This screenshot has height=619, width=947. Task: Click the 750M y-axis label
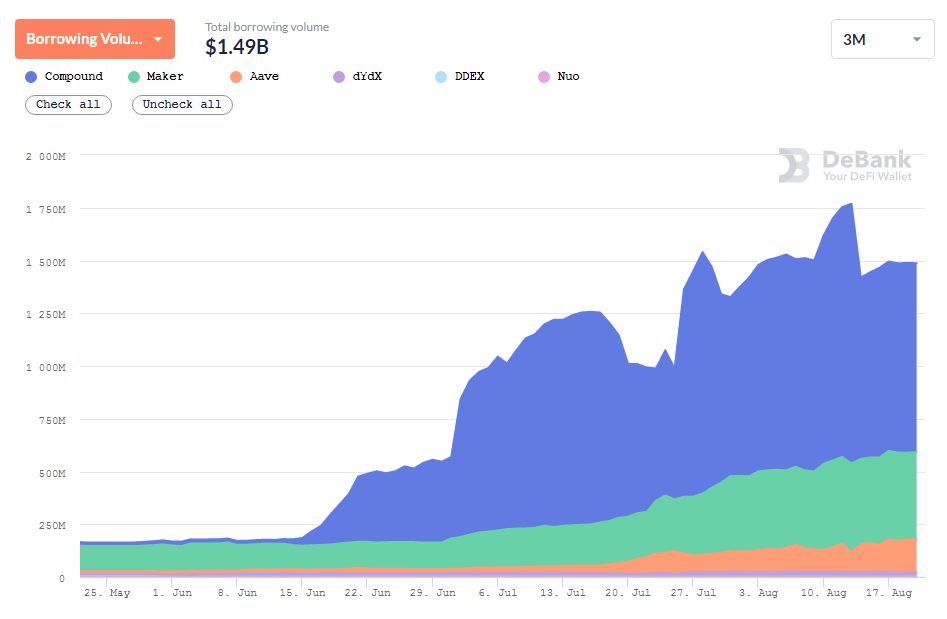click(53, 420)
